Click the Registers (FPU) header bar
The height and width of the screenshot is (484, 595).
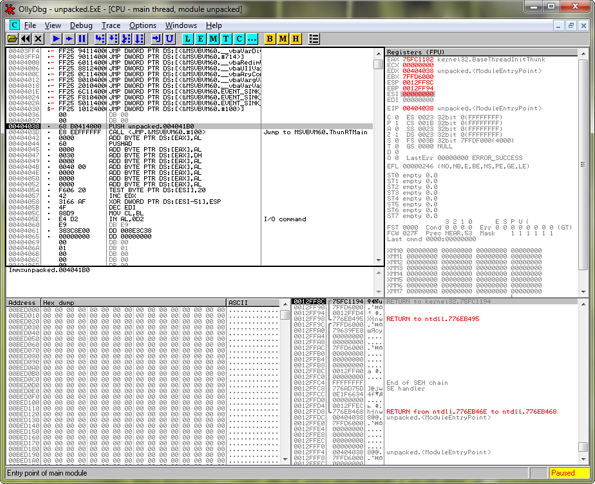pos(482,52)
